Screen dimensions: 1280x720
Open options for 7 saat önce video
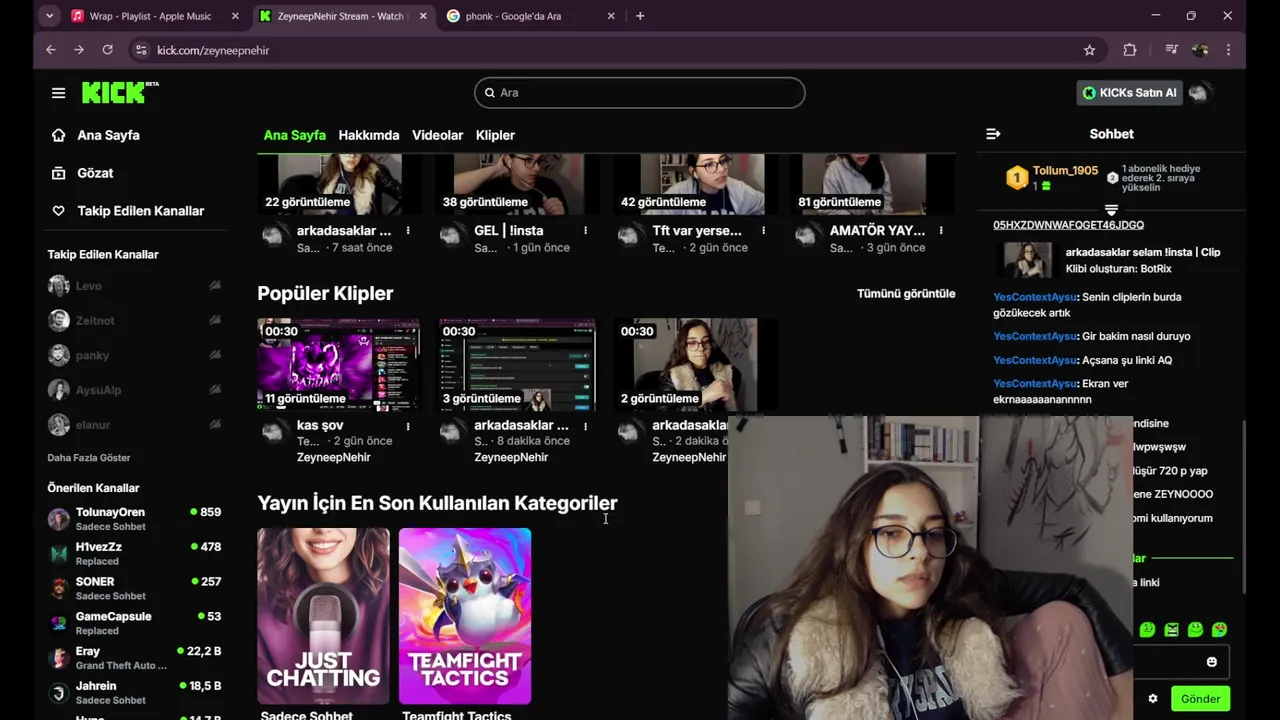(x=408, y=231)
